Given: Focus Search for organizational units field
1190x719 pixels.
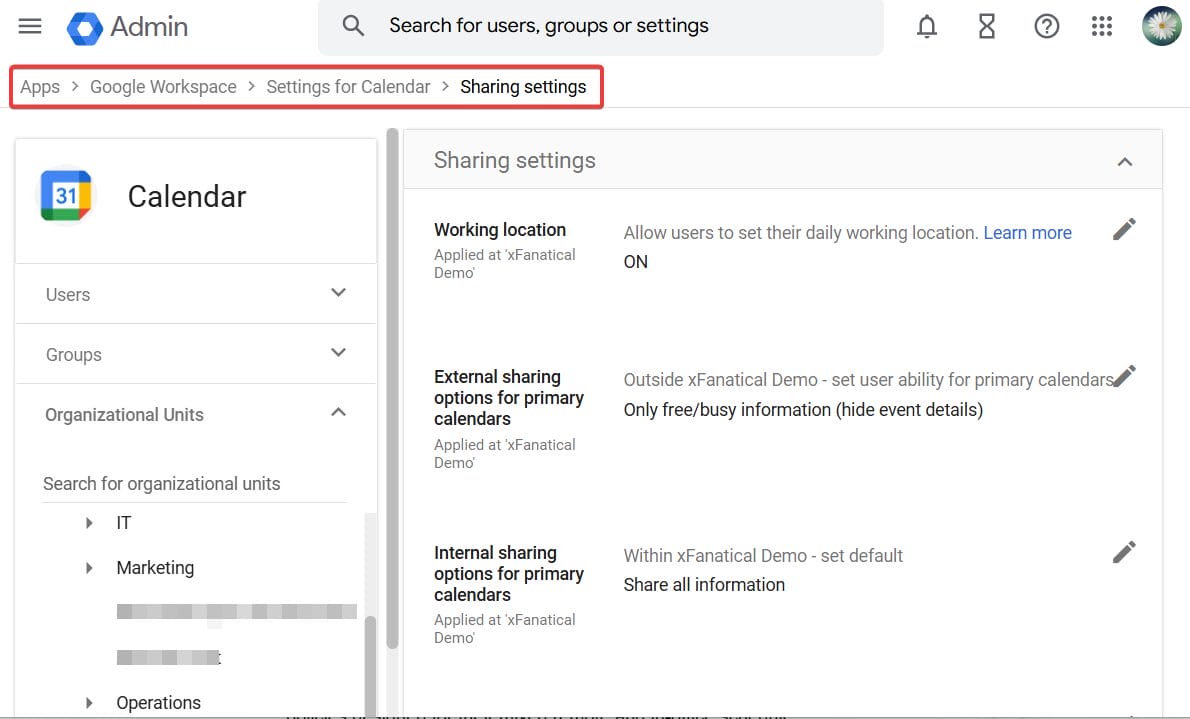Looking at the screenshot, I should point(194,484).
